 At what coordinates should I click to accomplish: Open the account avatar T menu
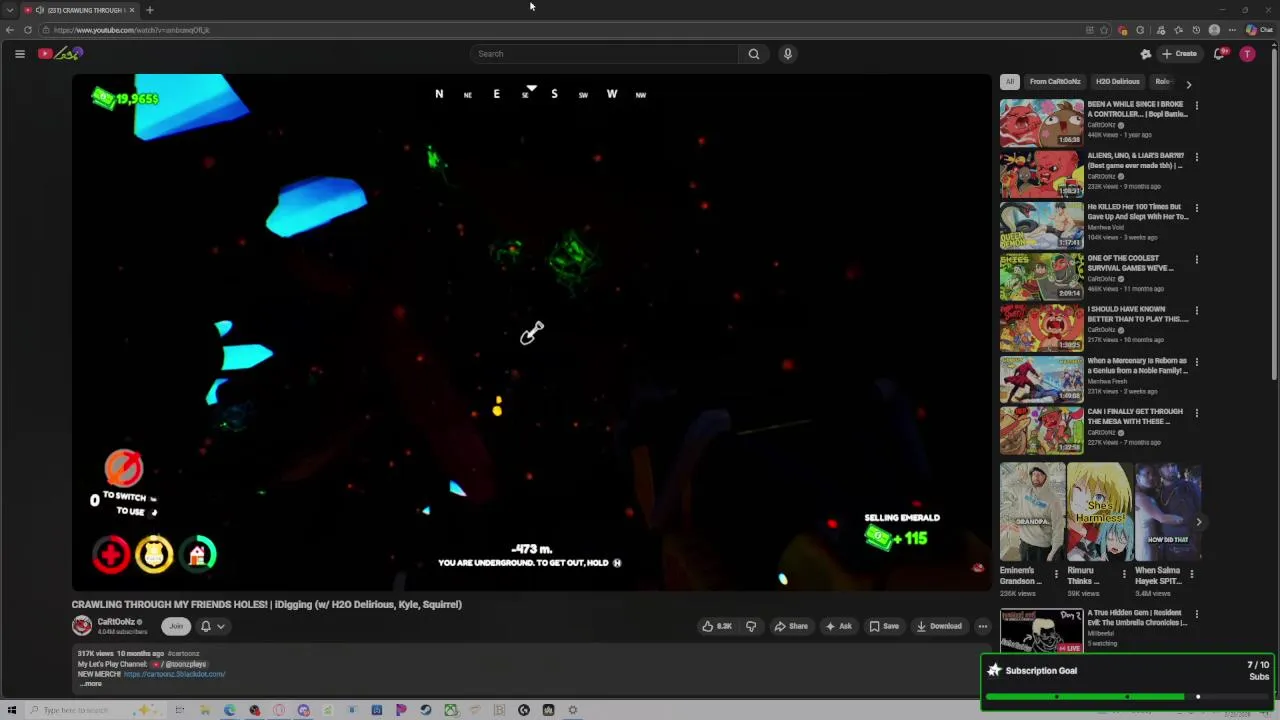(1247, 54)
